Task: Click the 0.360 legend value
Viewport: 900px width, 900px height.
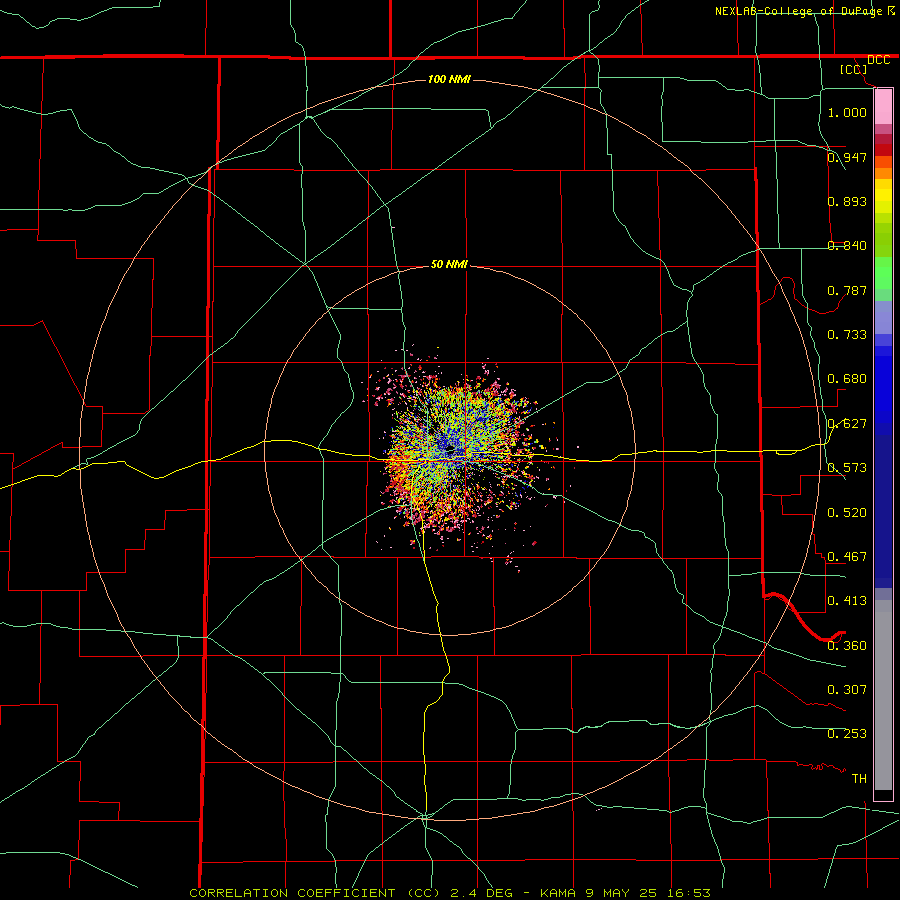Action: tap(847, 645)
